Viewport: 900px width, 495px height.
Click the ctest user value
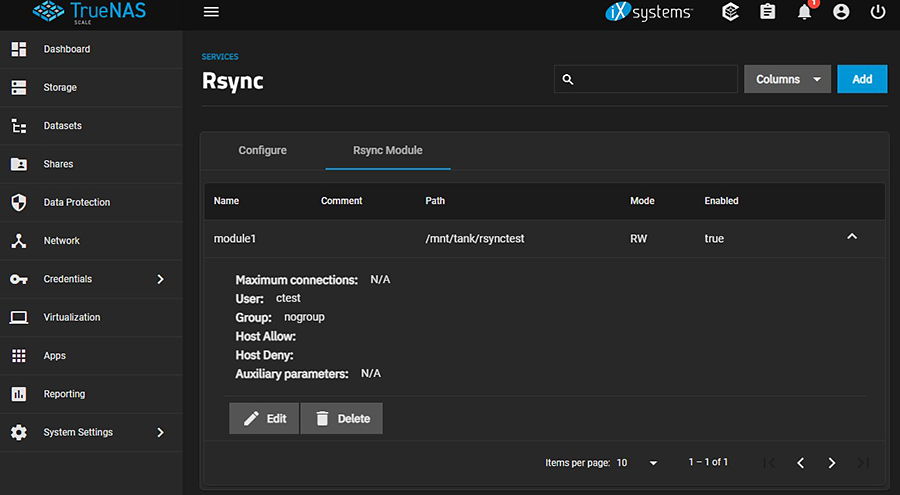pyautogui.click(x=288, y=299)
